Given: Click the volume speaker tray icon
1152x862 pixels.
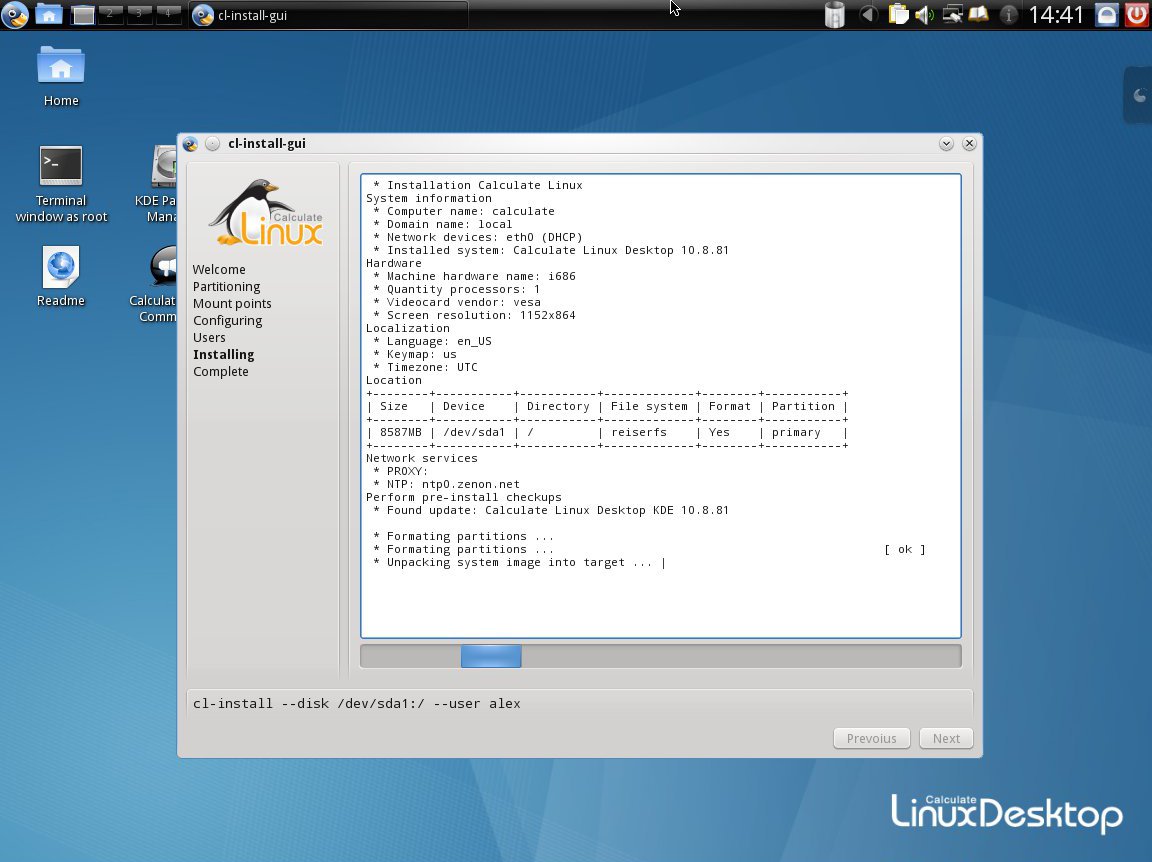Looking at the screenshot, I should [924, 15].
